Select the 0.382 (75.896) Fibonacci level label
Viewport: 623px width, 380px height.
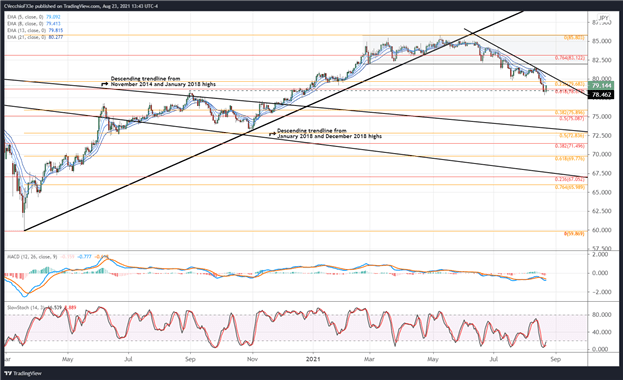click(x=570, y=113)
